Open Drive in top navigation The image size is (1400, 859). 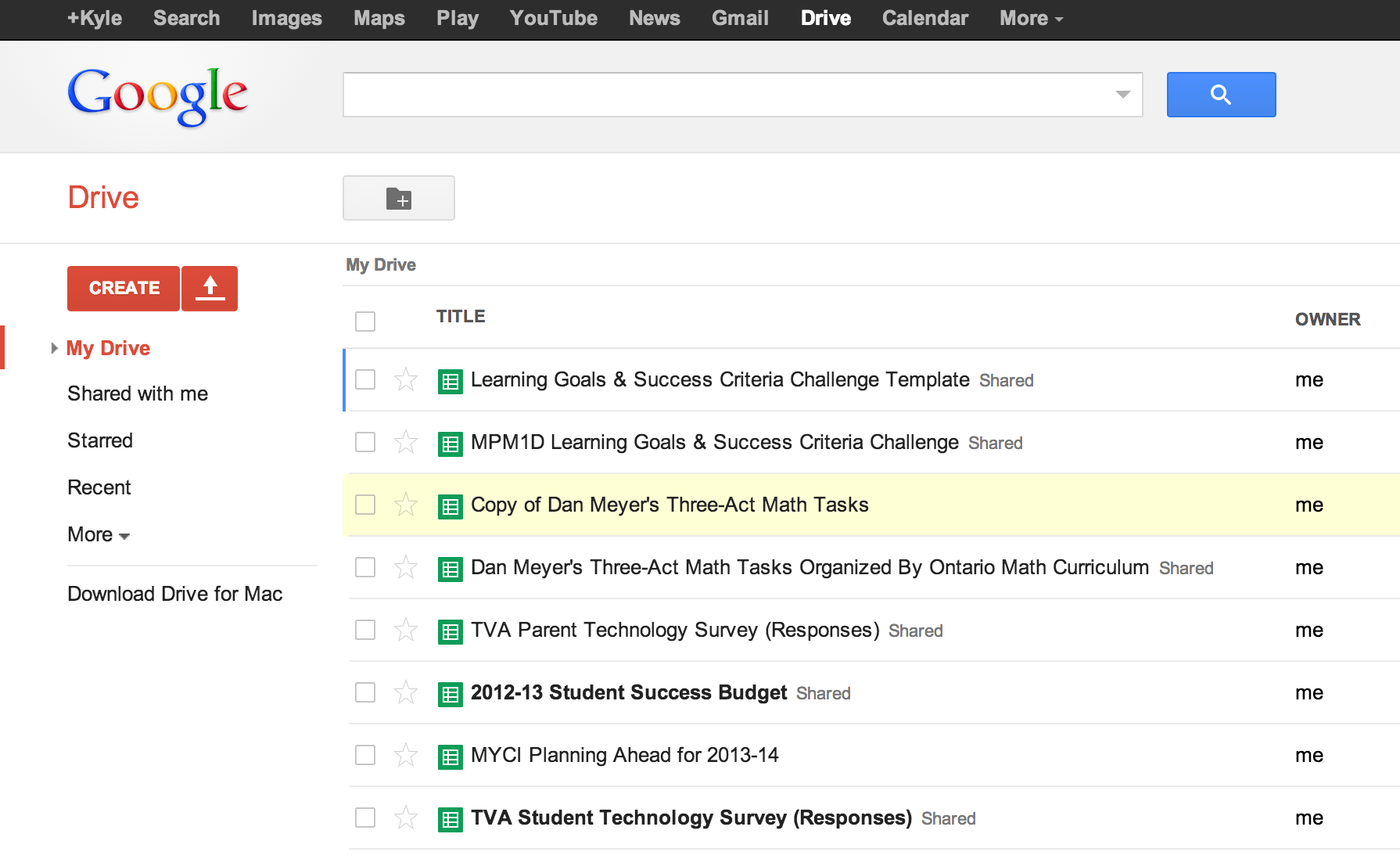[x=826, y=18]
